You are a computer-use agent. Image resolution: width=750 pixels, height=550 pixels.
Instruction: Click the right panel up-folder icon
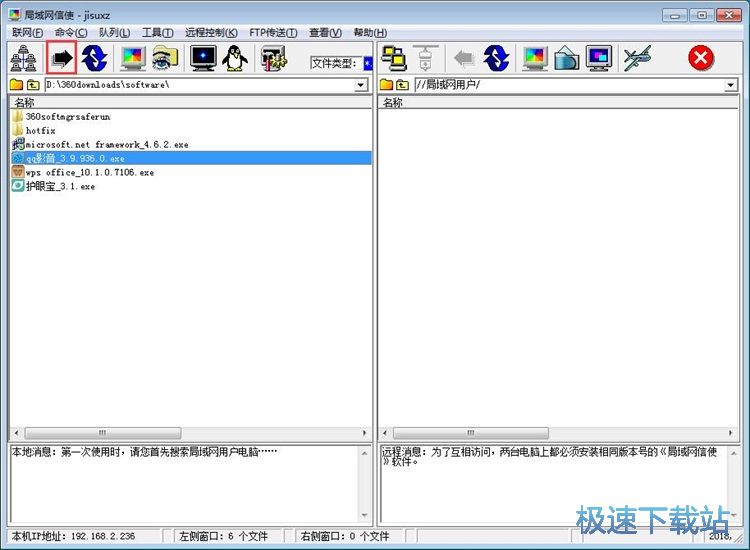point(403,85)
